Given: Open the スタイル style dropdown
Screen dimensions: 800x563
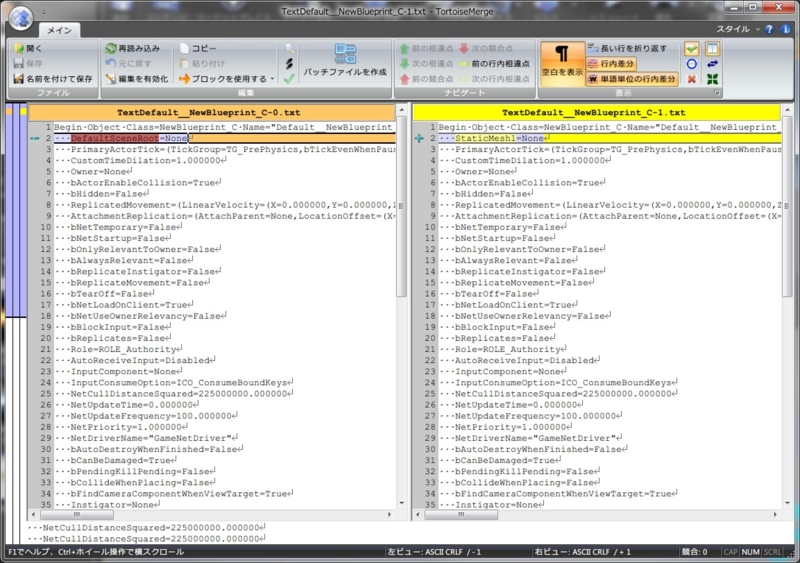Looking at the screenshot, I should click(737, 29).
